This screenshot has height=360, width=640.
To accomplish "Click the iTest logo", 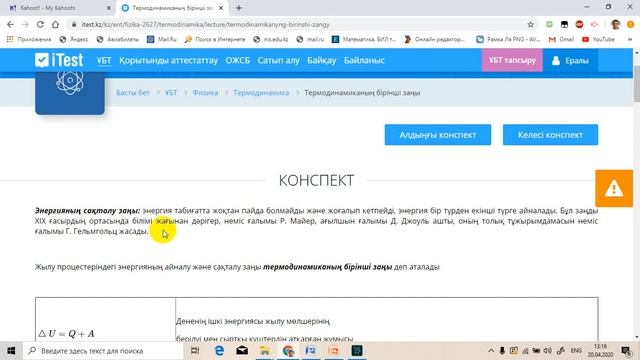I will pyautogui.click(x=59, y=60).
